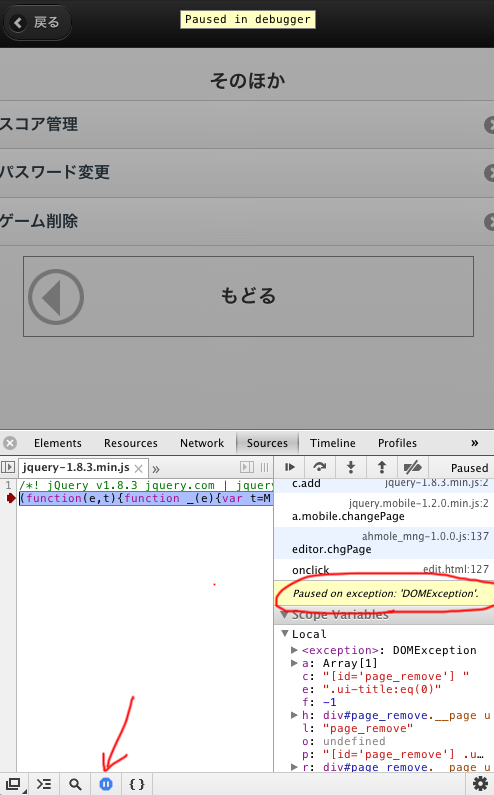494x795 pixels.
Task: Close the DevTools panel with X icon
Action: [10, 443]
